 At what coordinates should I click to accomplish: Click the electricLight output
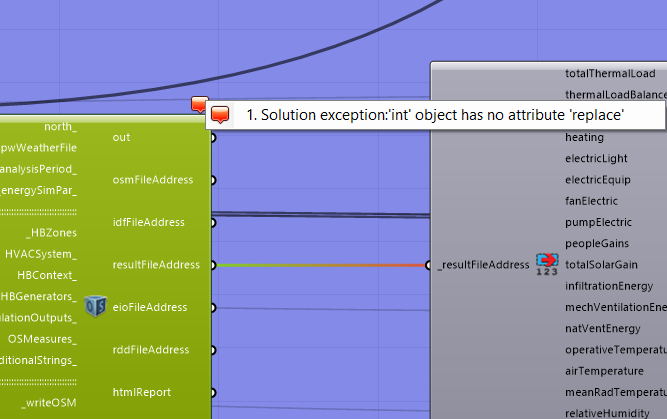pyautogui.click(x=596, y=159)
